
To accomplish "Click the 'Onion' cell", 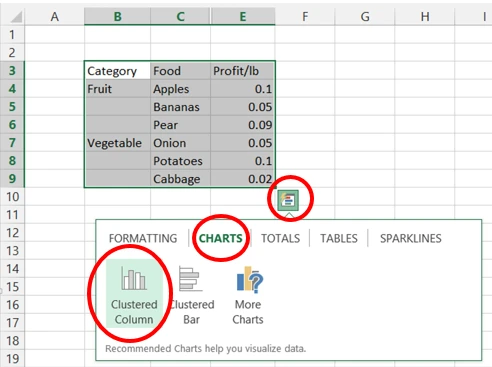I will pos(180,143).
